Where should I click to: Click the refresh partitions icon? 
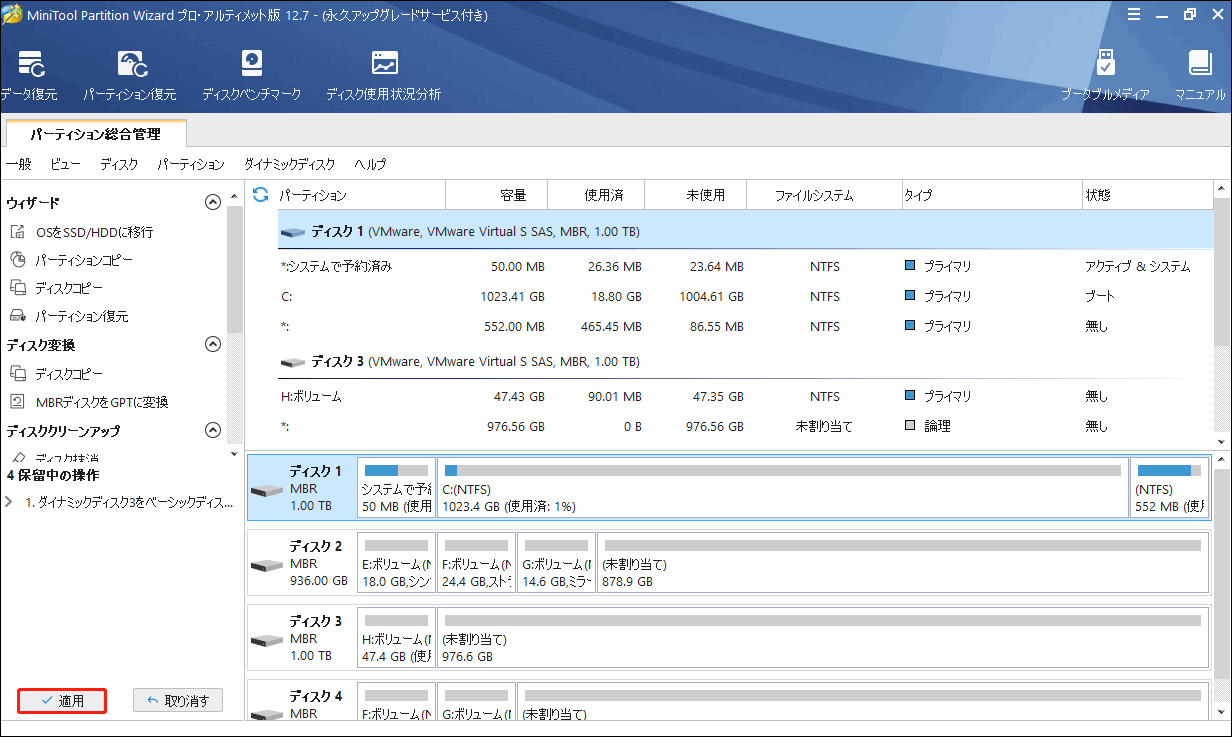click(260, 194)
